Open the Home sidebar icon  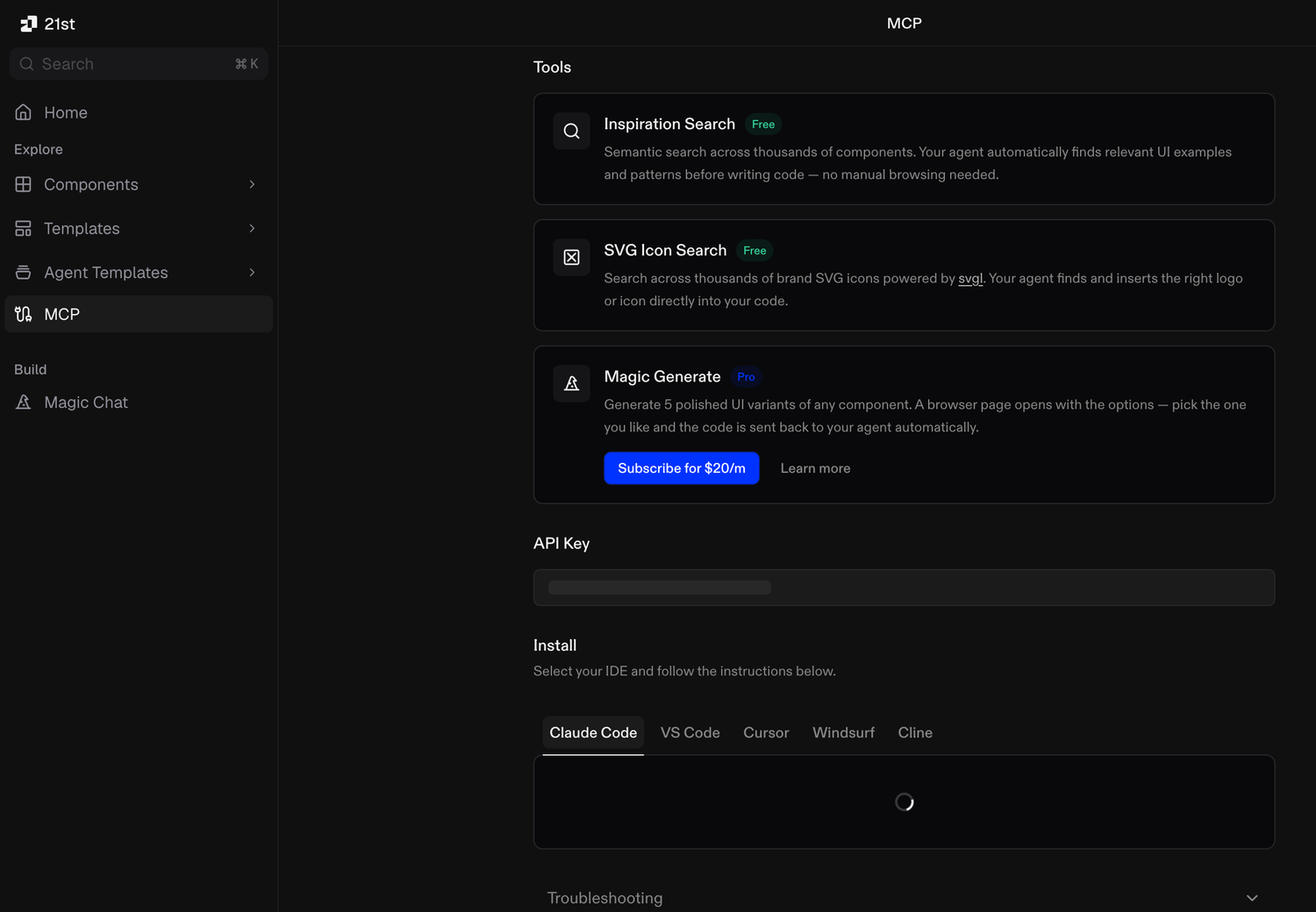pos(24,112)
